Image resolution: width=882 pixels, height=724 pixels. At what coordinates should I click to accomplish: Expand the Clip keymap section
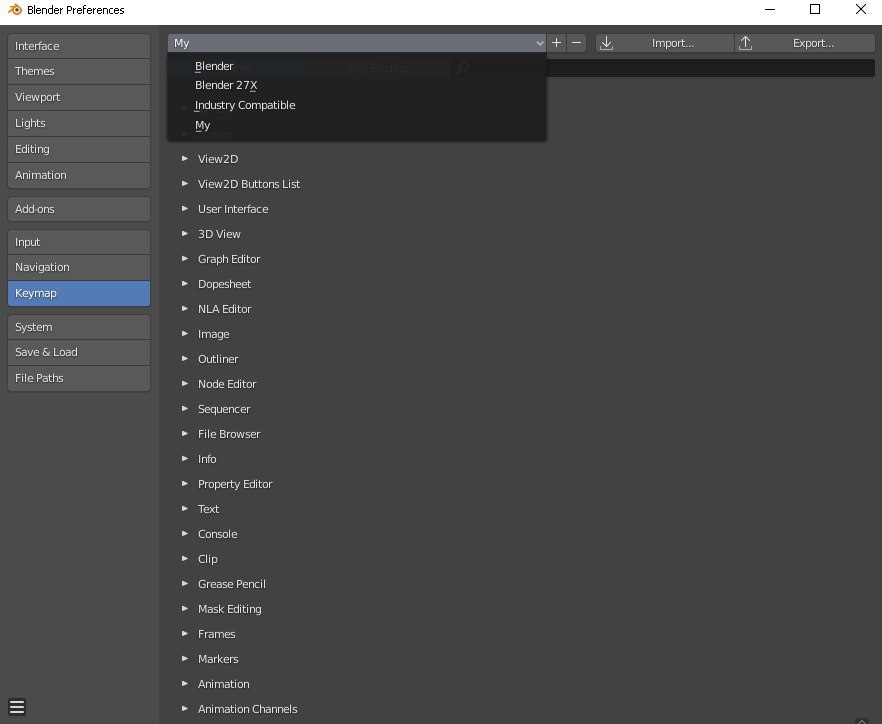(184, 559)
